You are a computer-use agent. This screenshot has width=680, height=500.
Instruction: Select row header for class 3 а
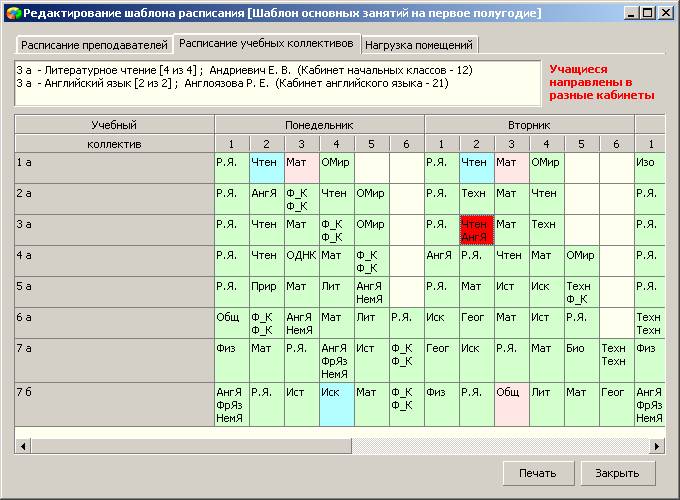[114, 231]
